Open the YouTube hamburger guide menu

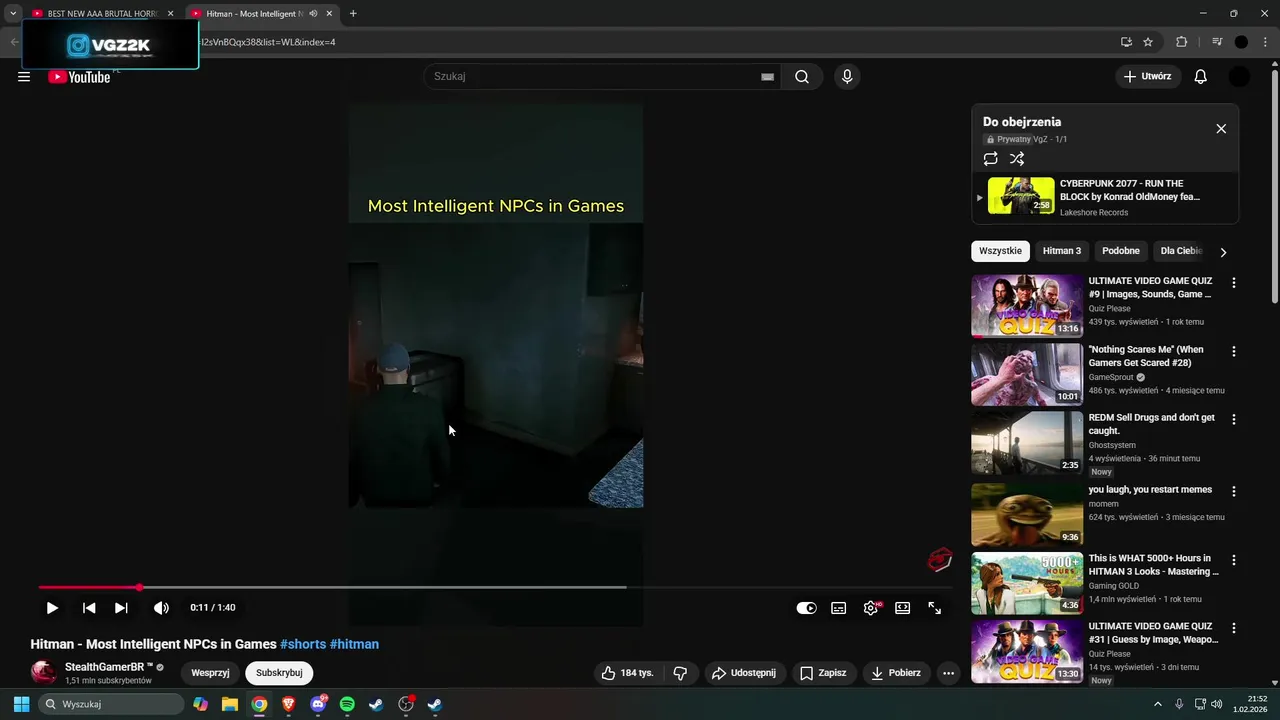(24, 77)
